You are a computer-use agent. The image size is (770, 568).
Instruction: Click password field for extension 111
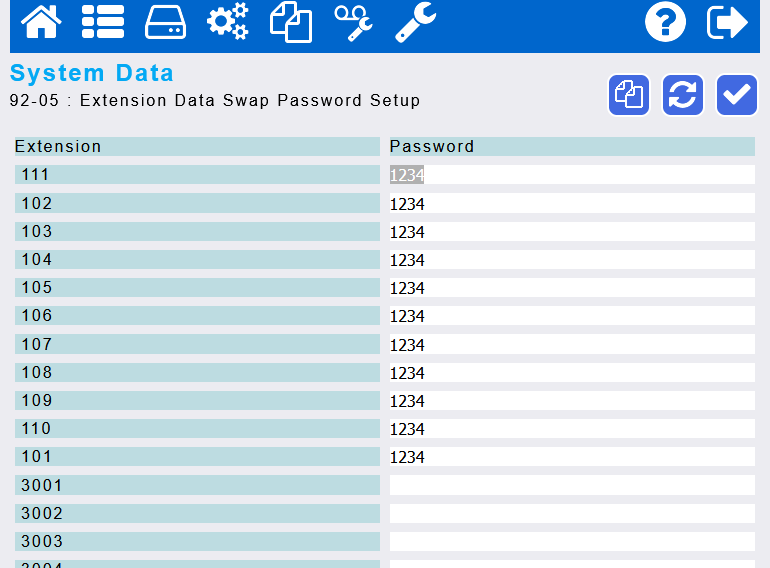pos(572,175)
